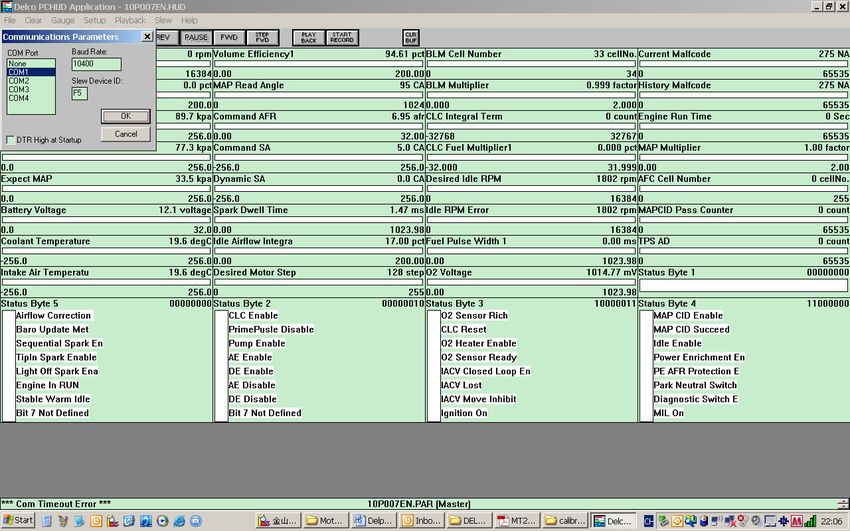Click the Battery Voltage gauge bar
850x531 pixels.
tap(106, 220)
